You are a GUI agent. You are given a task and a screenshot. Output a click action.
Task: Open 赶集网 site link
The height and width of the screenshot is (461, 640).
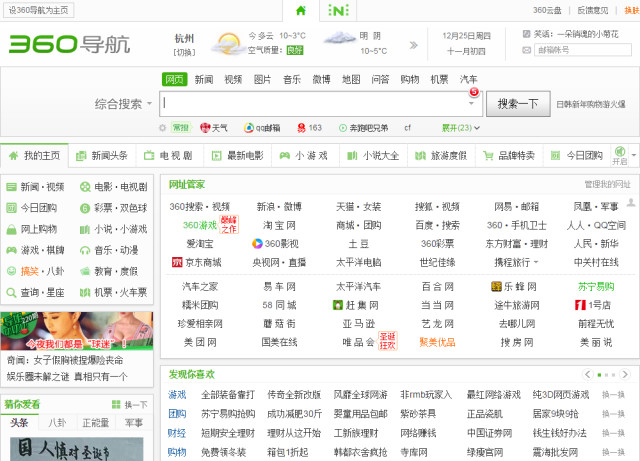click(x=356, y=305)
